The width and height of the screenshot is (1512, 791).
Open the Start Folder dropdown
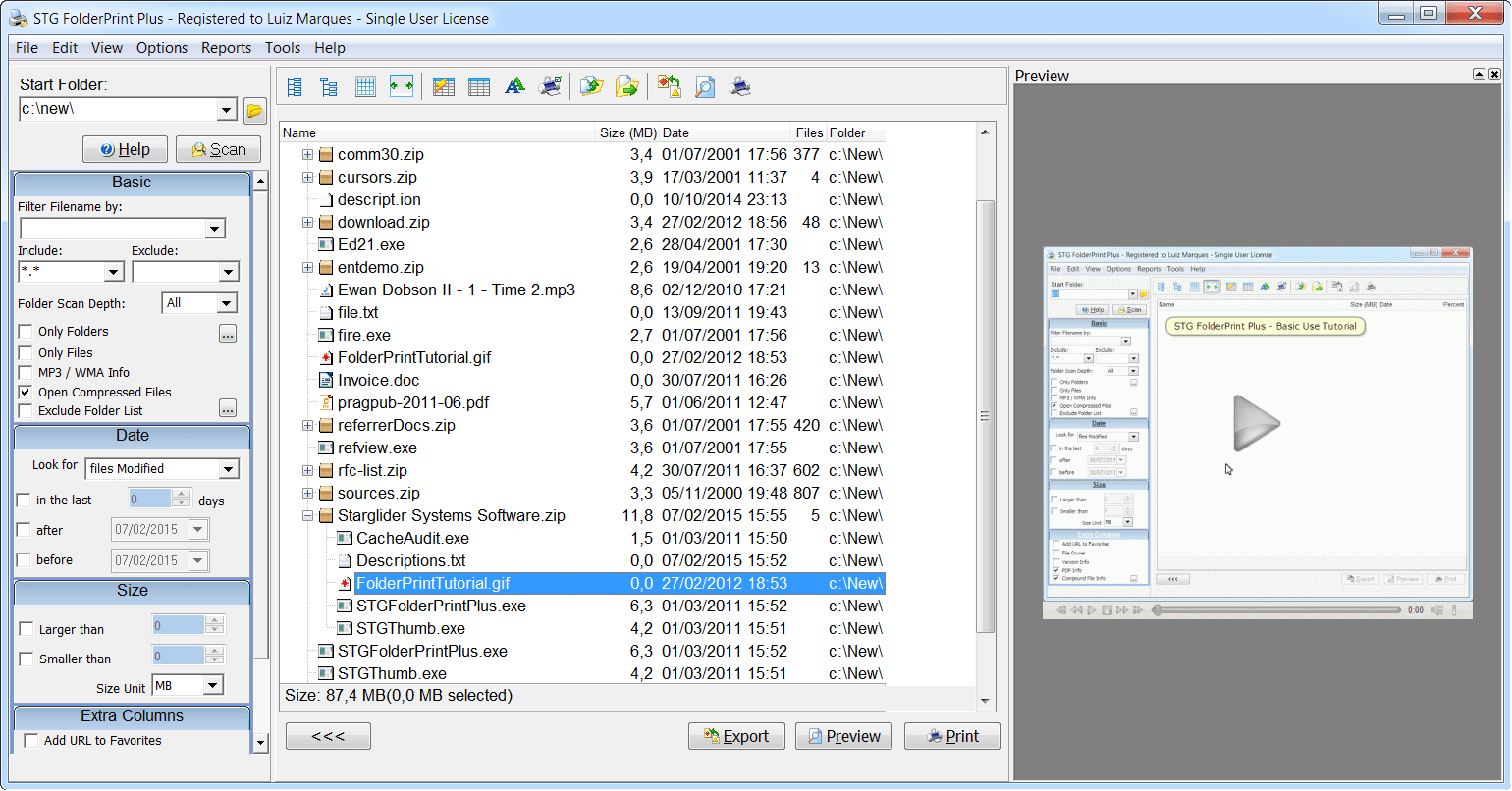pyautogui.click(x=226, y=110)
